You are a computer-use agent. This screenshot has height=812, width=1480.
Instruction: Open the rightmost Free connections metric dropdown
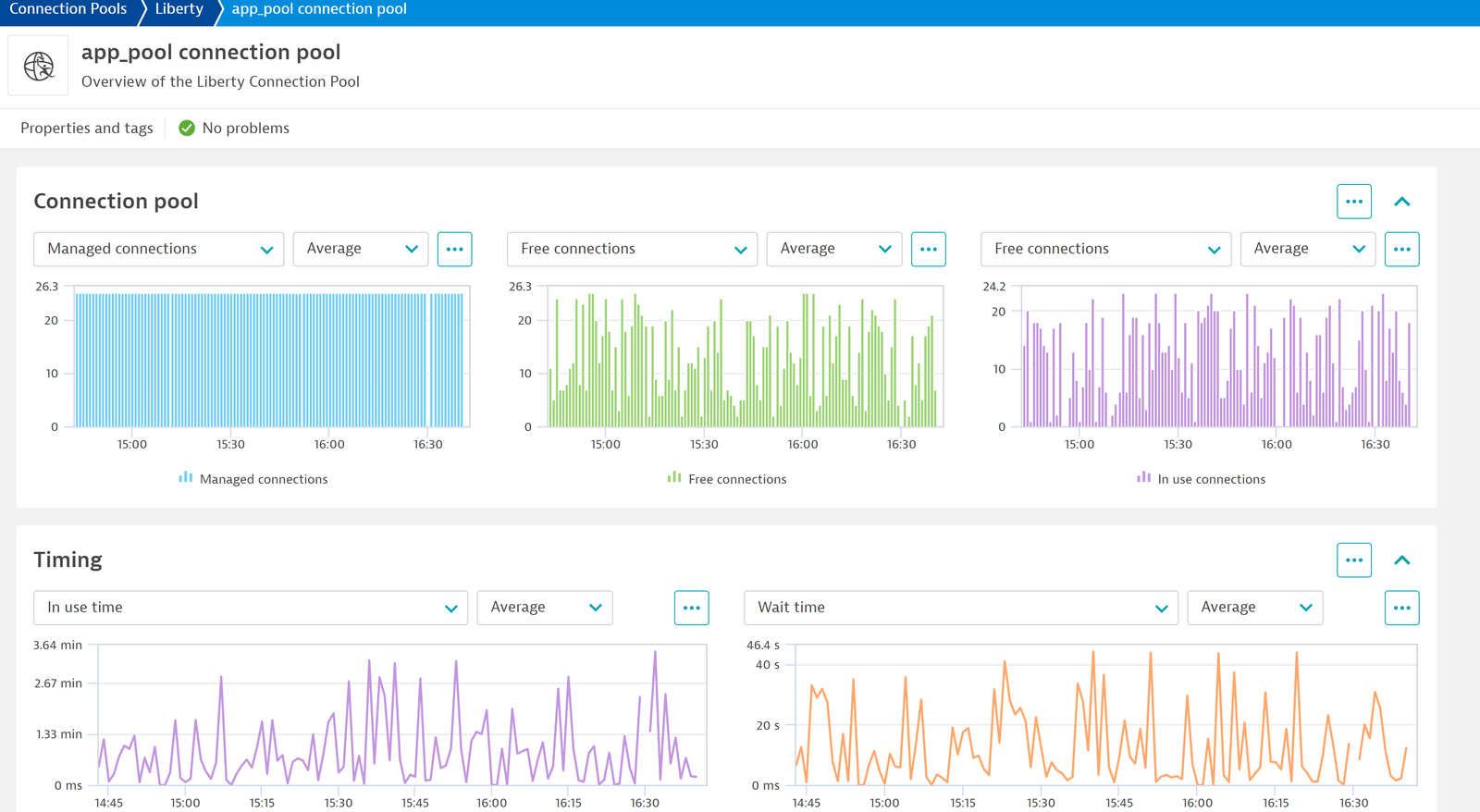1106,249
